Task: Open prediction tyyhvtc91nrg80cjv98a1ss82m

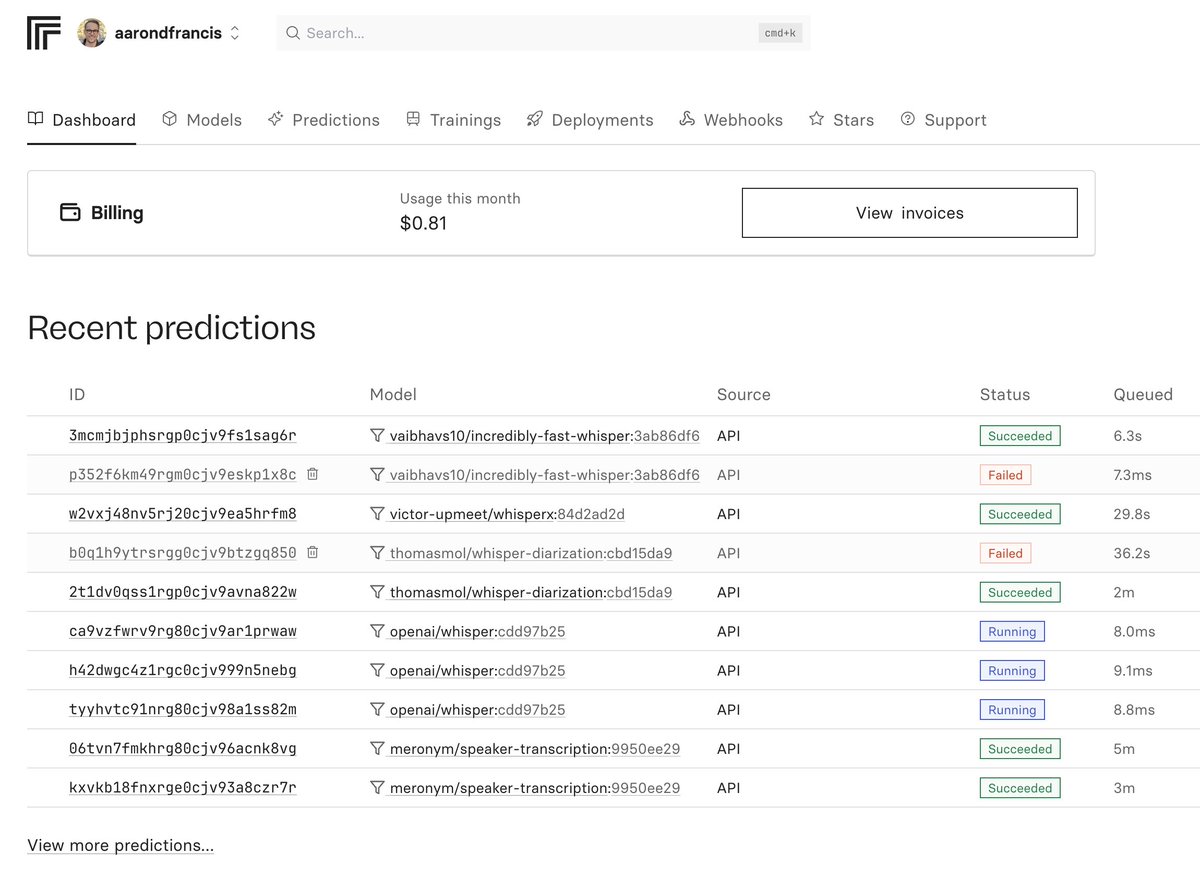Action: tap(183, 710)
